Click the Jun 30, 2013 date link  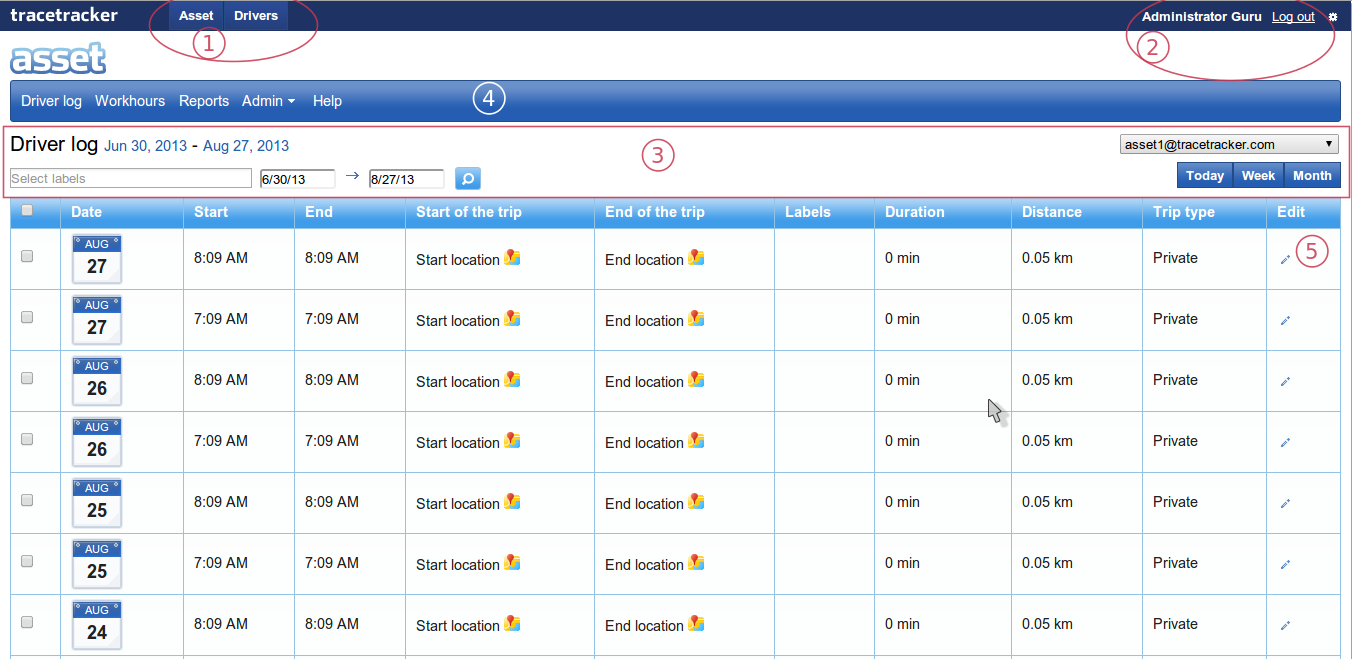pyautogui.click(x=145, y=146)
